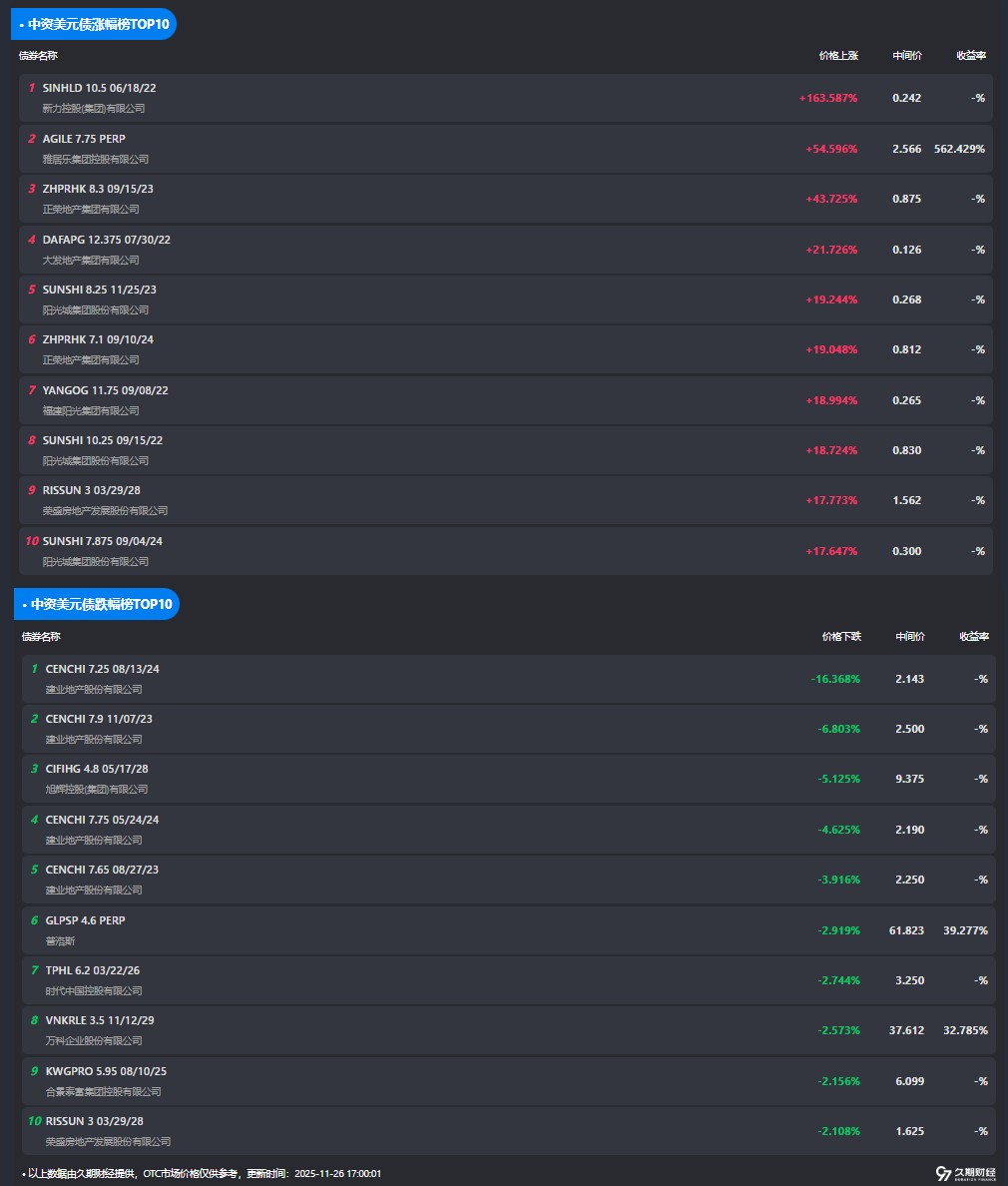This screenshot has height=1186, width=1008.
Task: Click the 562.429% yield value
Action: click(x=959, y=149)
